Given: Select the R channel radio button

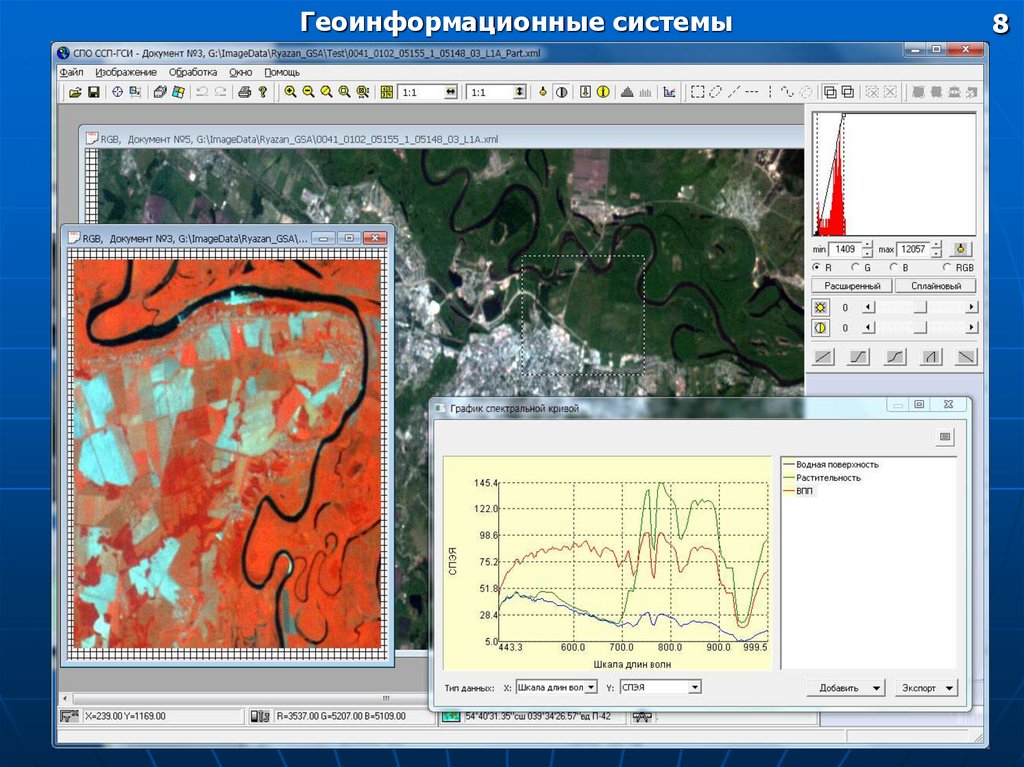Looking at the screenshot, I should click(817, 268).
